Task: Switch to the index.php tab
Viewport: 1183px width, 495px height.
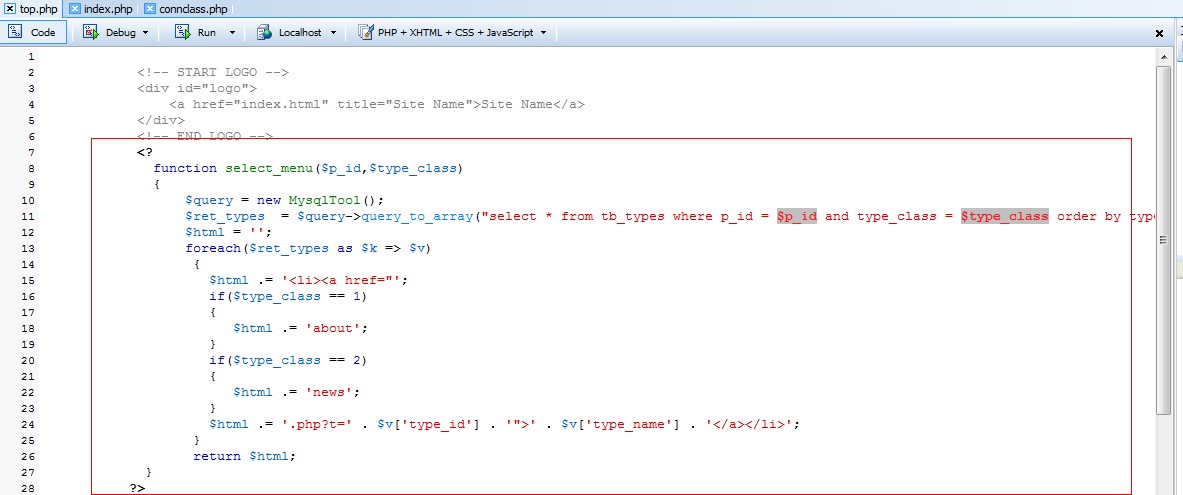Action: point(110,9)
